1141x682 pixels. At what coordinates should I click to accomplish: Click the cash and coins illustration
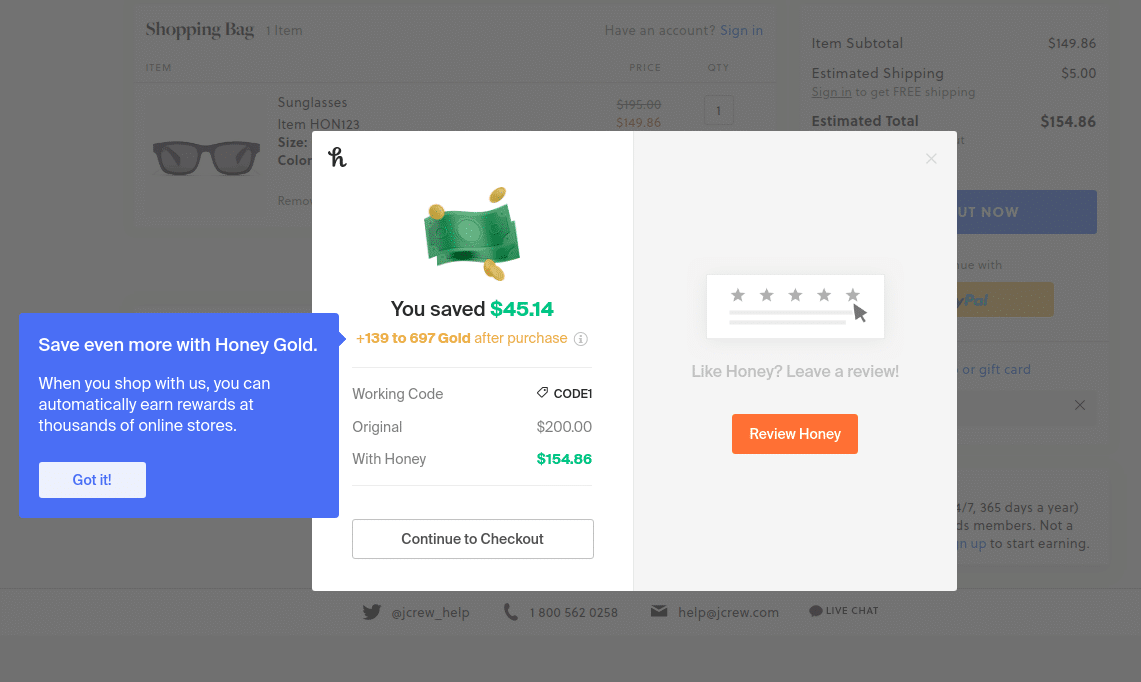pos(472,234)
